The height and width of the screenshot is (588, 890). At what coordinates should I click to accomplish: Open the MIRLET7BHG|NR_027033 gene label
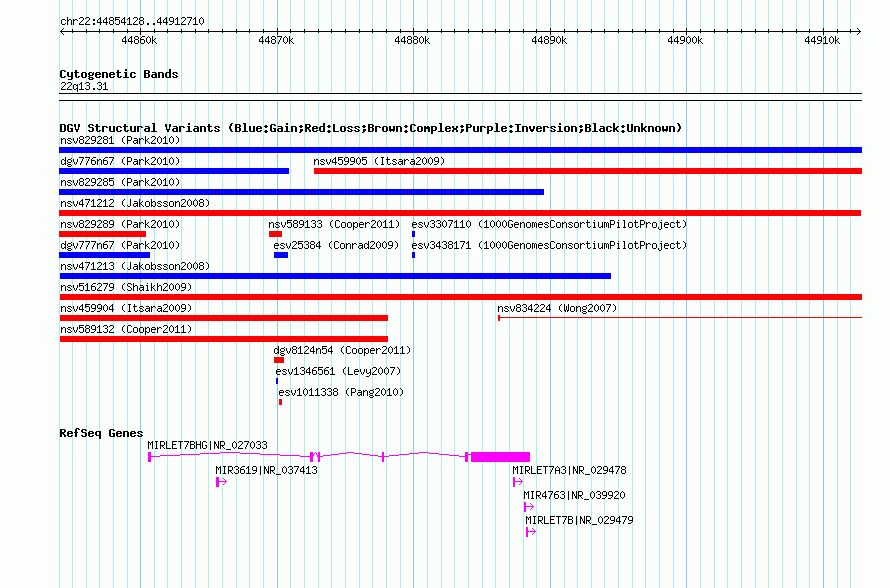207,445
